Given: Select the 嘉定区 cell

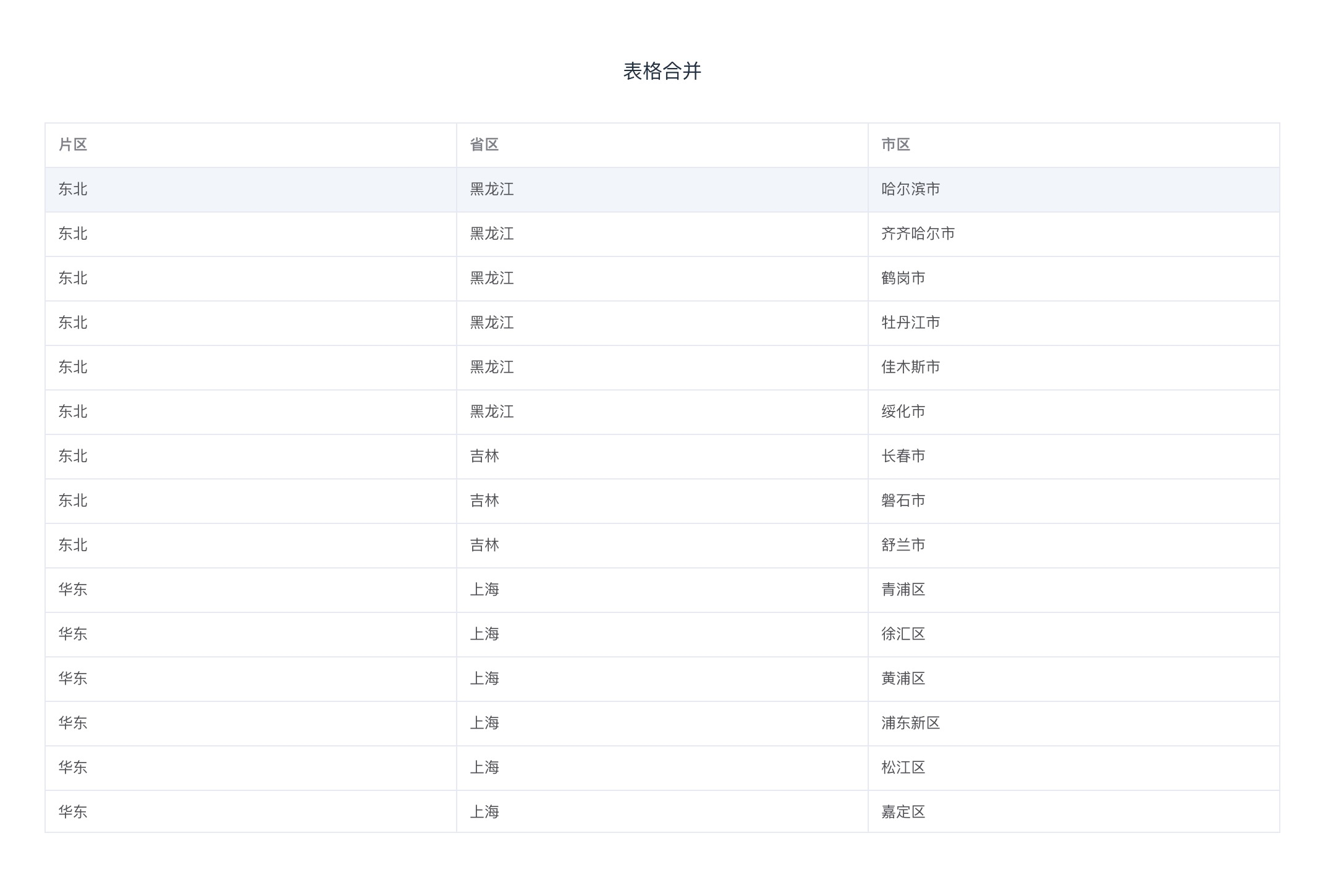Looking at the screenshot, I should tap(903, 812).
